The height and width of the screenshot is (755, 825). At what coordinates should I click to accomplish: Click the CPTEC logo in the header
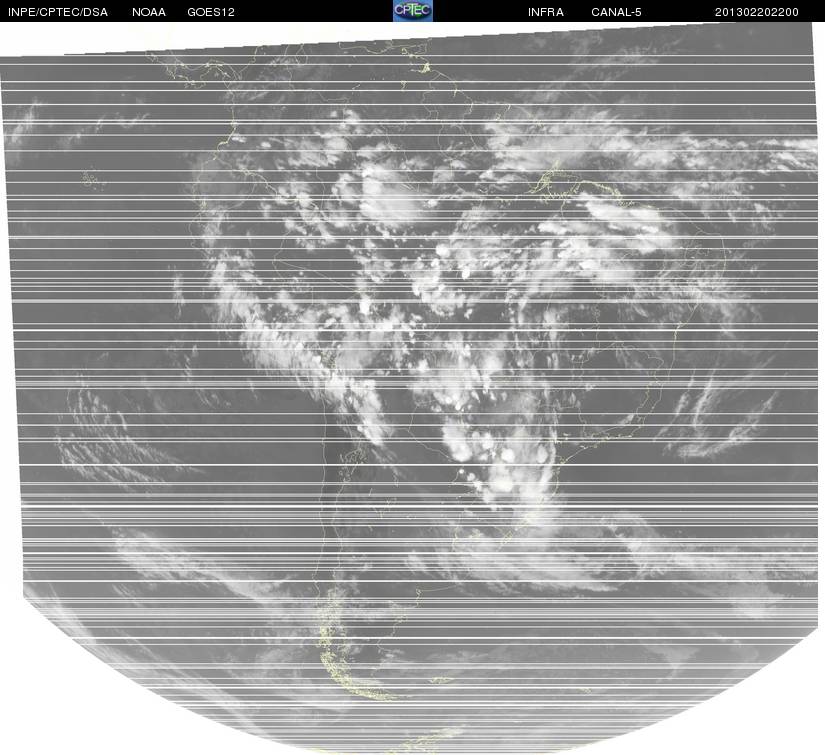(413, 11)
